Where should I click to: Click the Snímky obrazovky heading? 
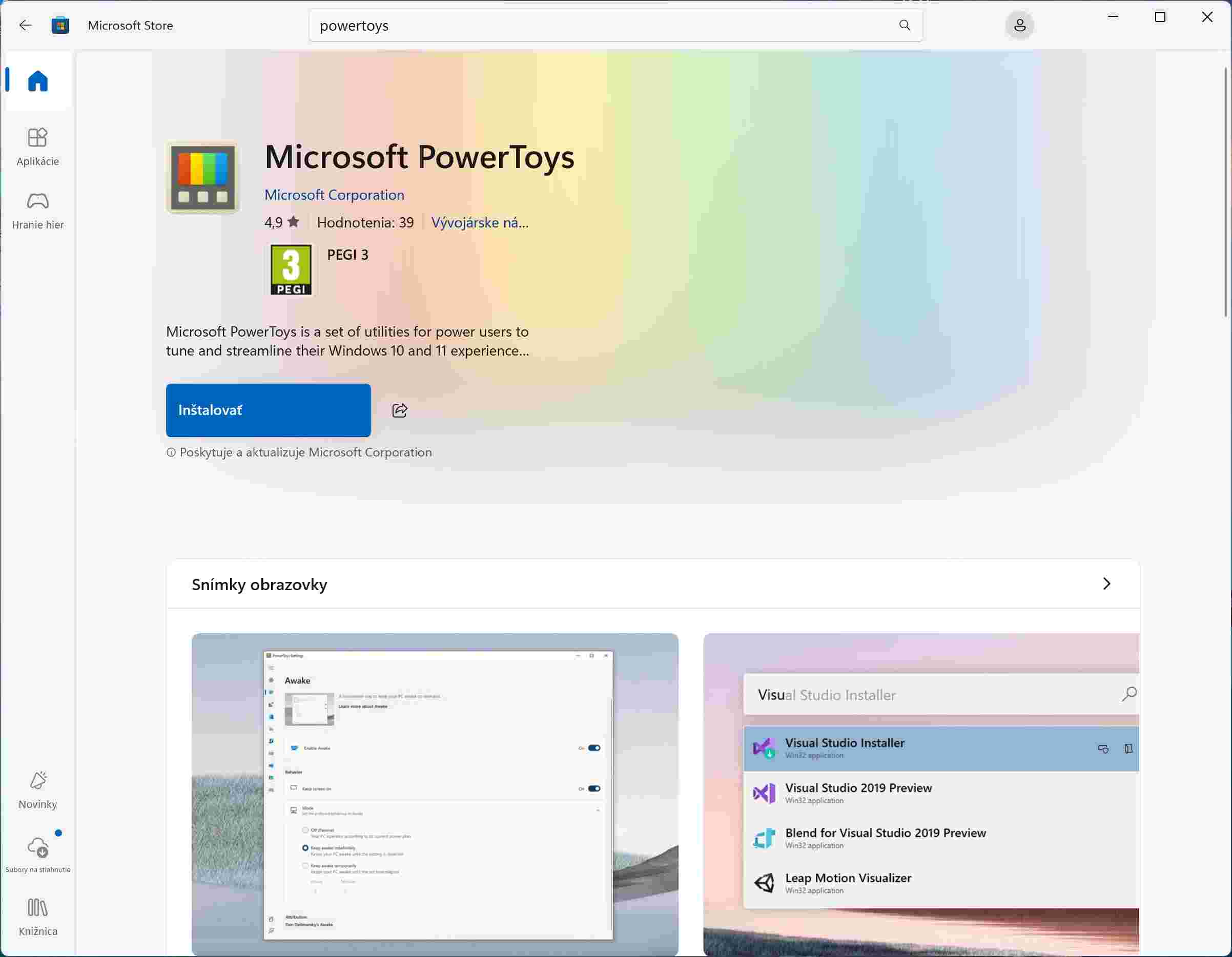tap(259, 584)
